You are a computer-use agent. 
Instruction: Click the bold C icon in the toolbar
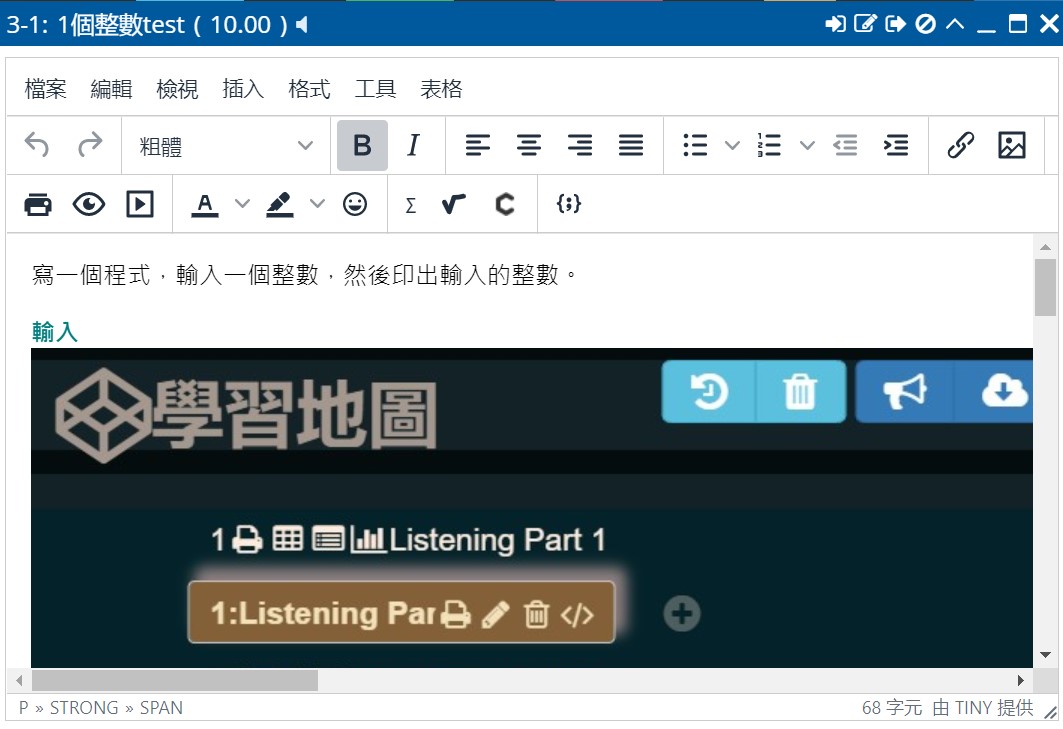coord(504,204)
